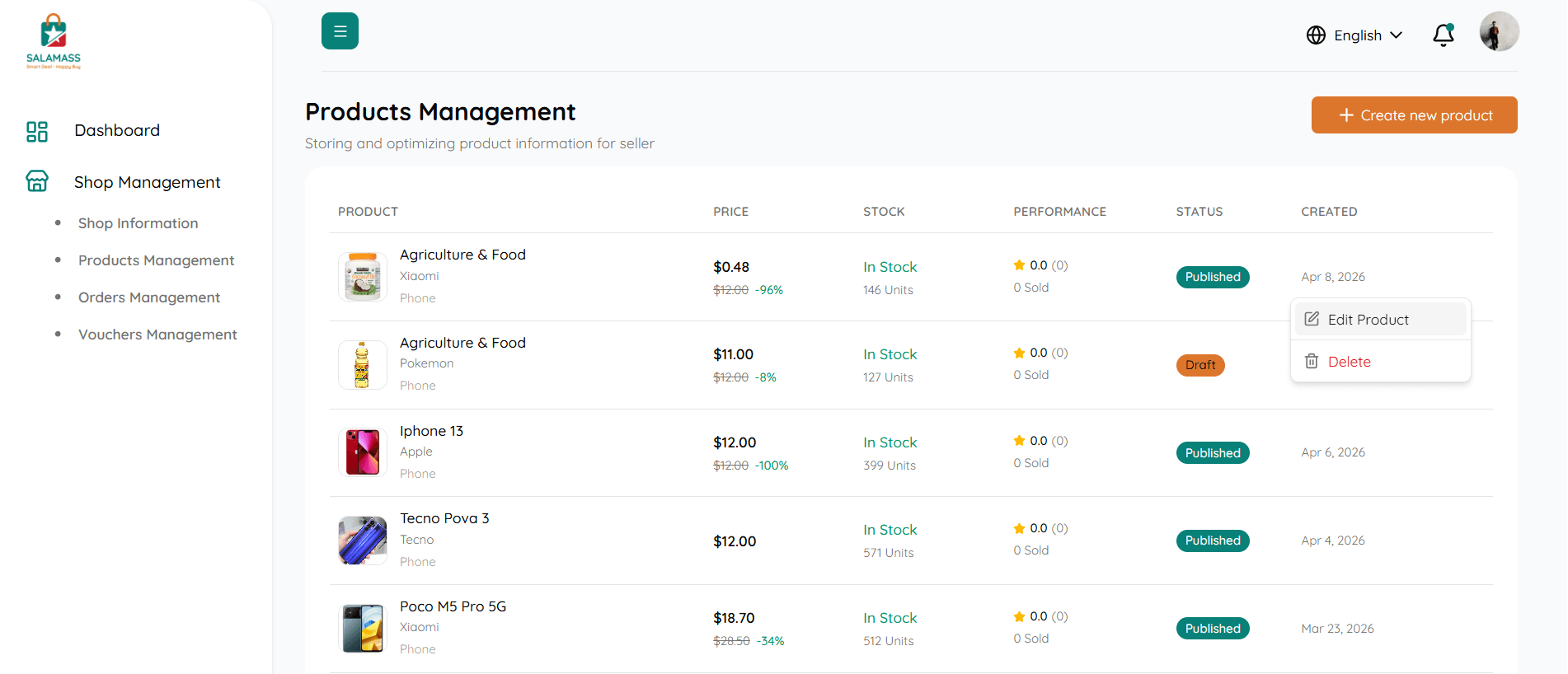
Task: Click the Shop Management store icon
Action: pyautogui.click(x=37, y=181)
